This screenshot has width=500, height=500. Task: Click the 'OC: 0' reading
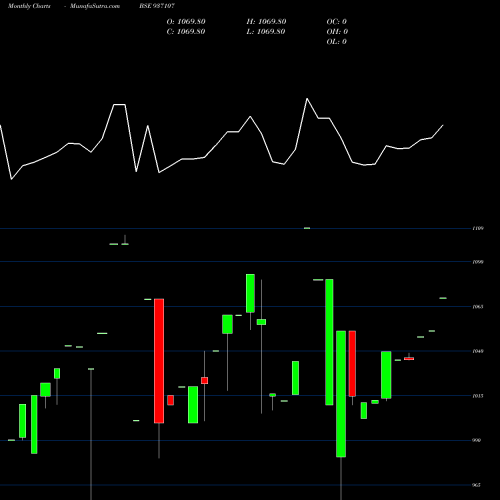point(337,22)
